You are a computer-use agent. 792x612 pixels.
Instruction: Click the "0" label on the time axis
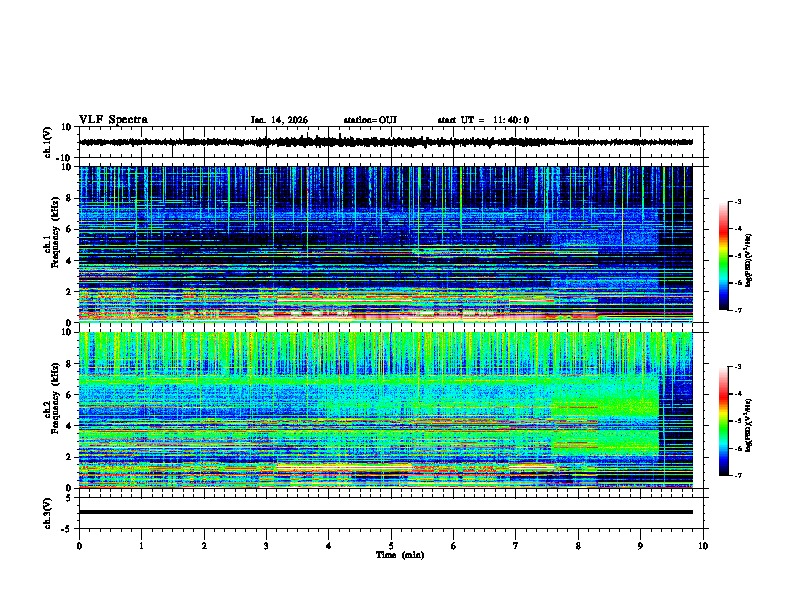pos(79,546)
